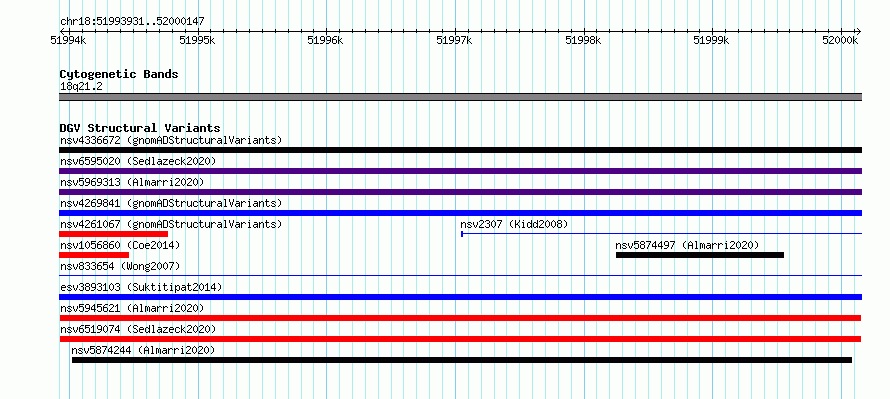Image resolution: width=890 pixels, height=399 pixels.
Task: Select the short red nsv4261067 bar
Action: (114, 234)
